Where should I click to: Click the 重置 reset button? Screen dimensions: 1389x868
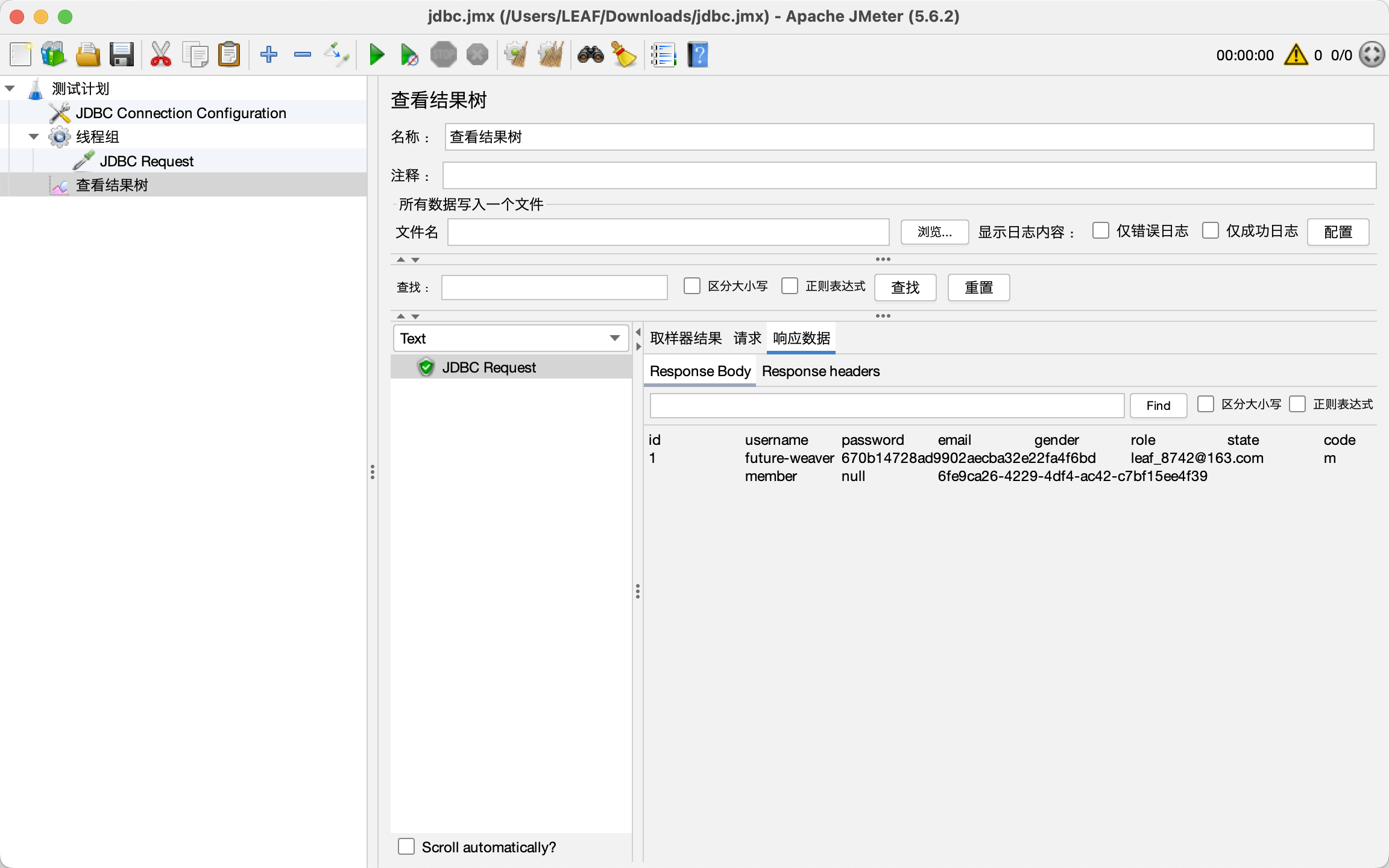(x=978, y=288)
